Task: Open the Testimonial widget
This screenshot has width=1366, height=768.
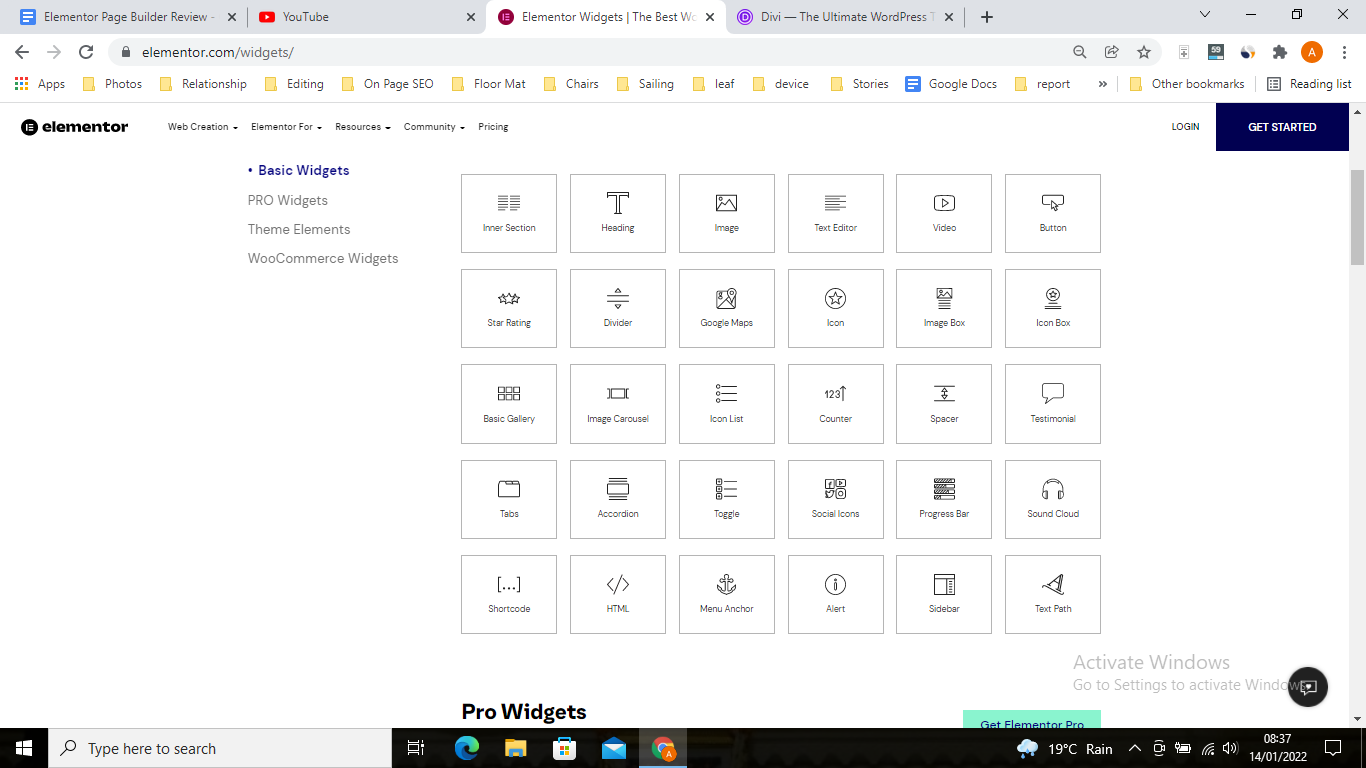Action: pos(1053,404)
